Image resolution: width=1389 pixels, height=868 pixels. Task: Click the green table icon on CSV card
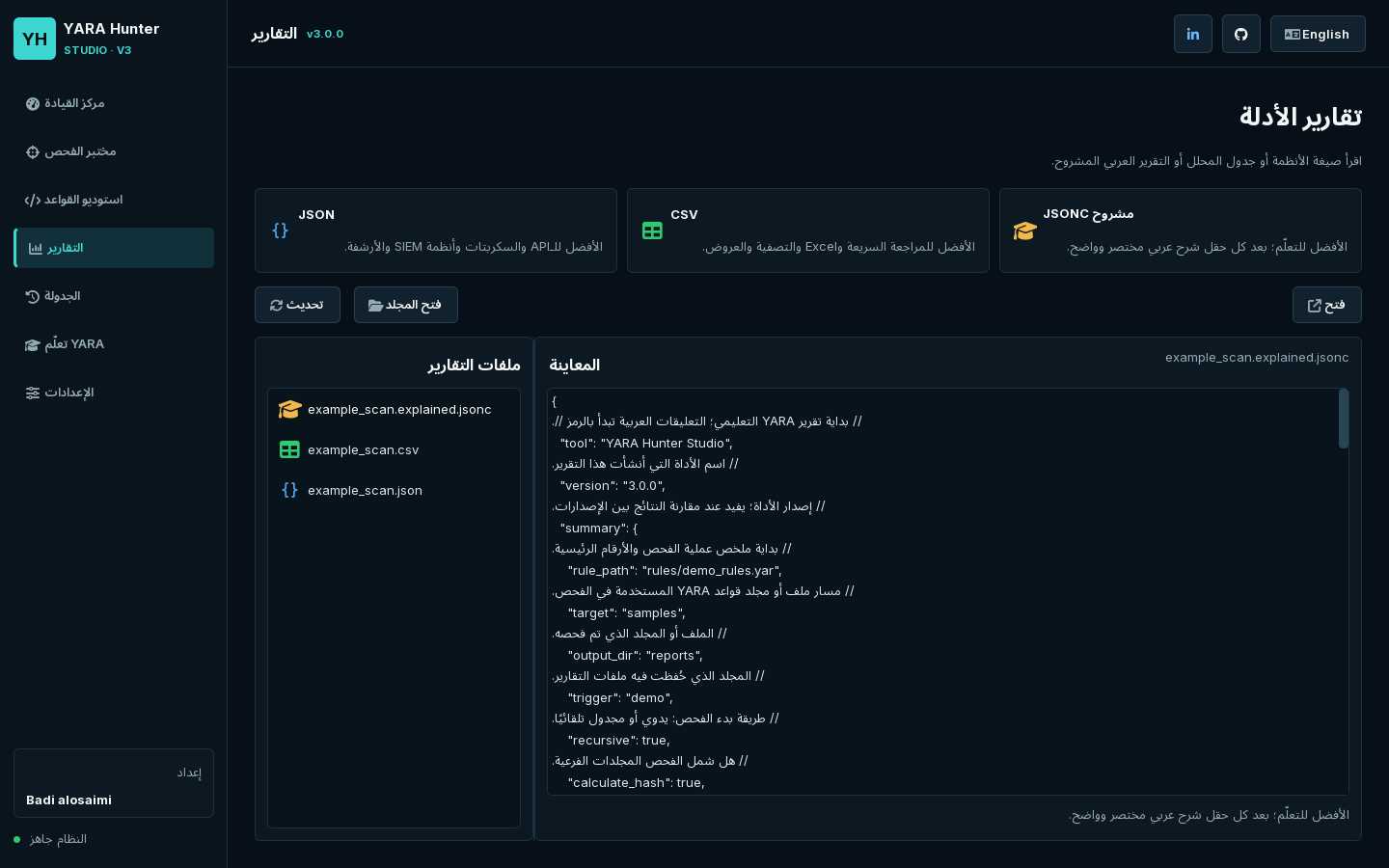(x=652, y=231)
